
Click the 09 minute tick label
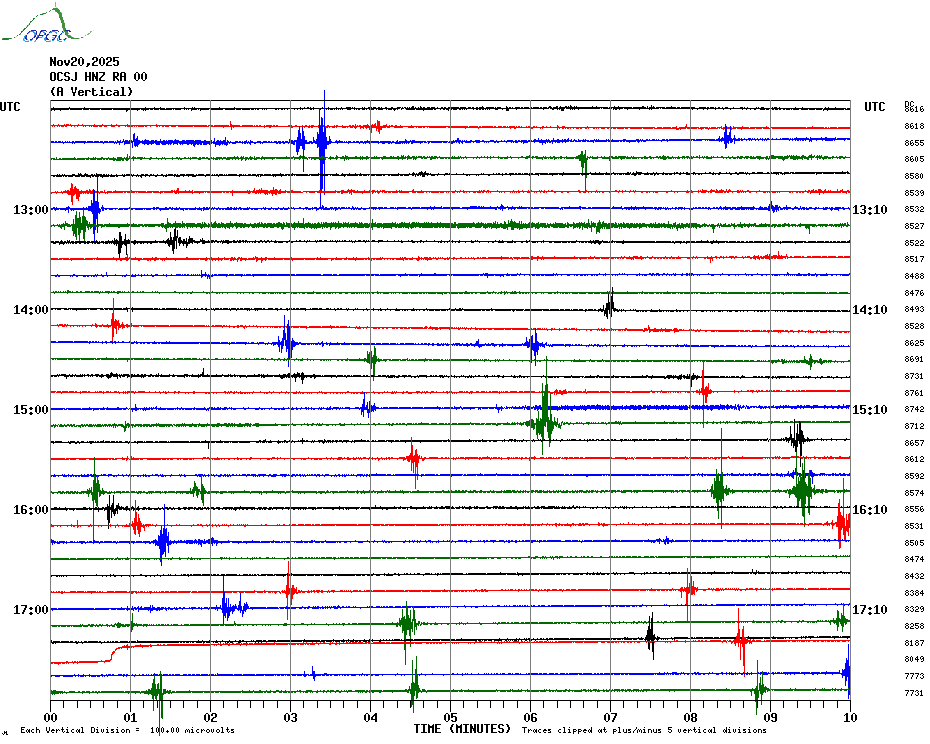[x=770, y=717]
